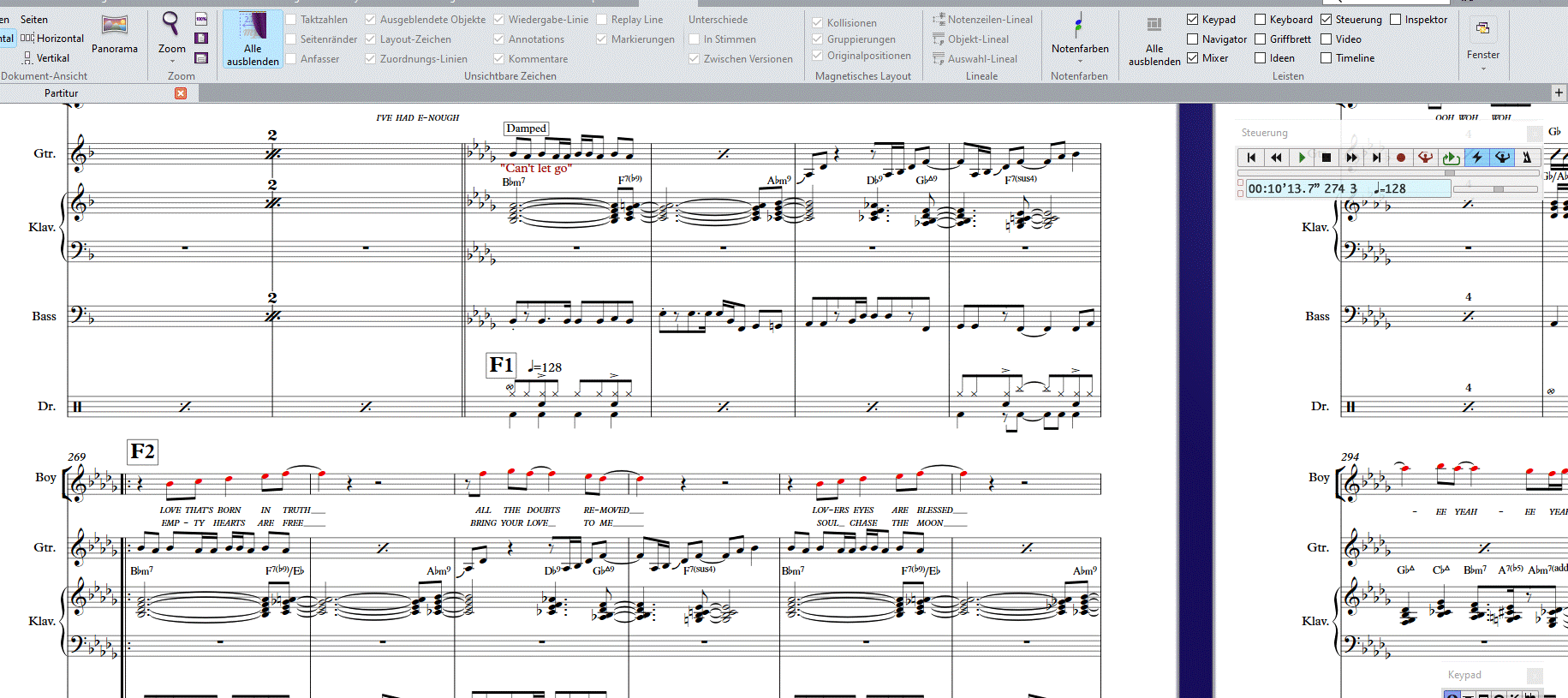Viewport: 1568px width, 698px height.
Task: Set zoom to 100% icon
Action: point(201,19)
